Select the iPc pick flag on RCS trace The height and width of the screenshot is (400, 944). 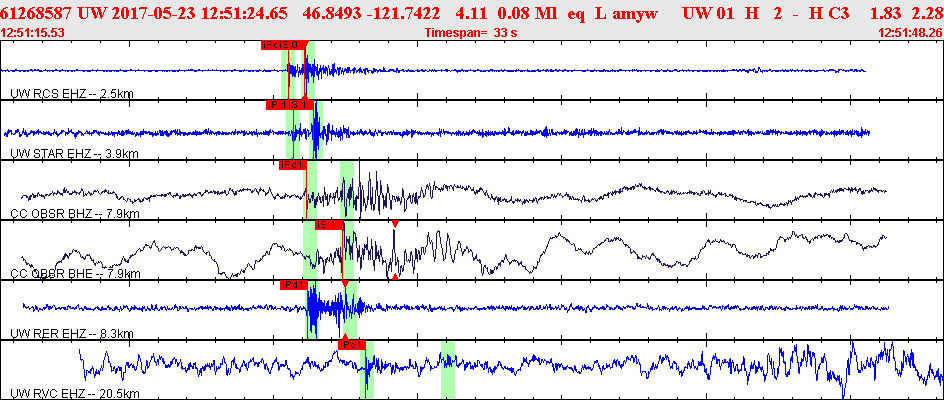click(269, 45)
